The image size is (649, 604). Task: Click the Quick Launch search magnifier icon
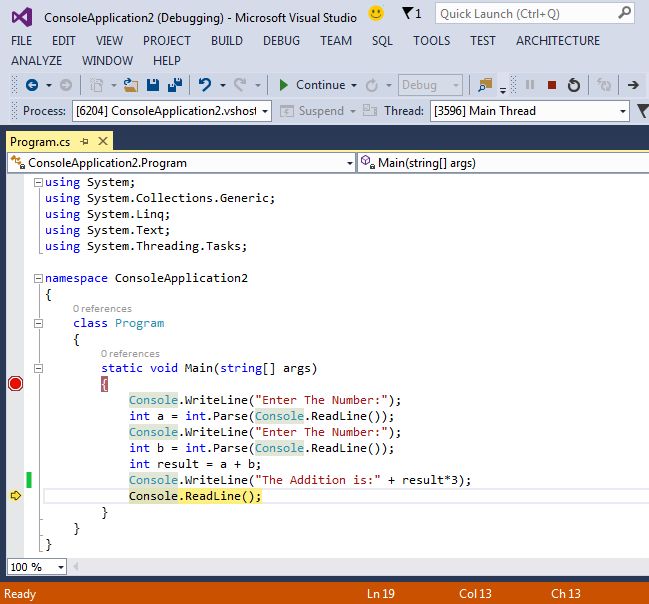pyautogui.click(x=624, y=13)
